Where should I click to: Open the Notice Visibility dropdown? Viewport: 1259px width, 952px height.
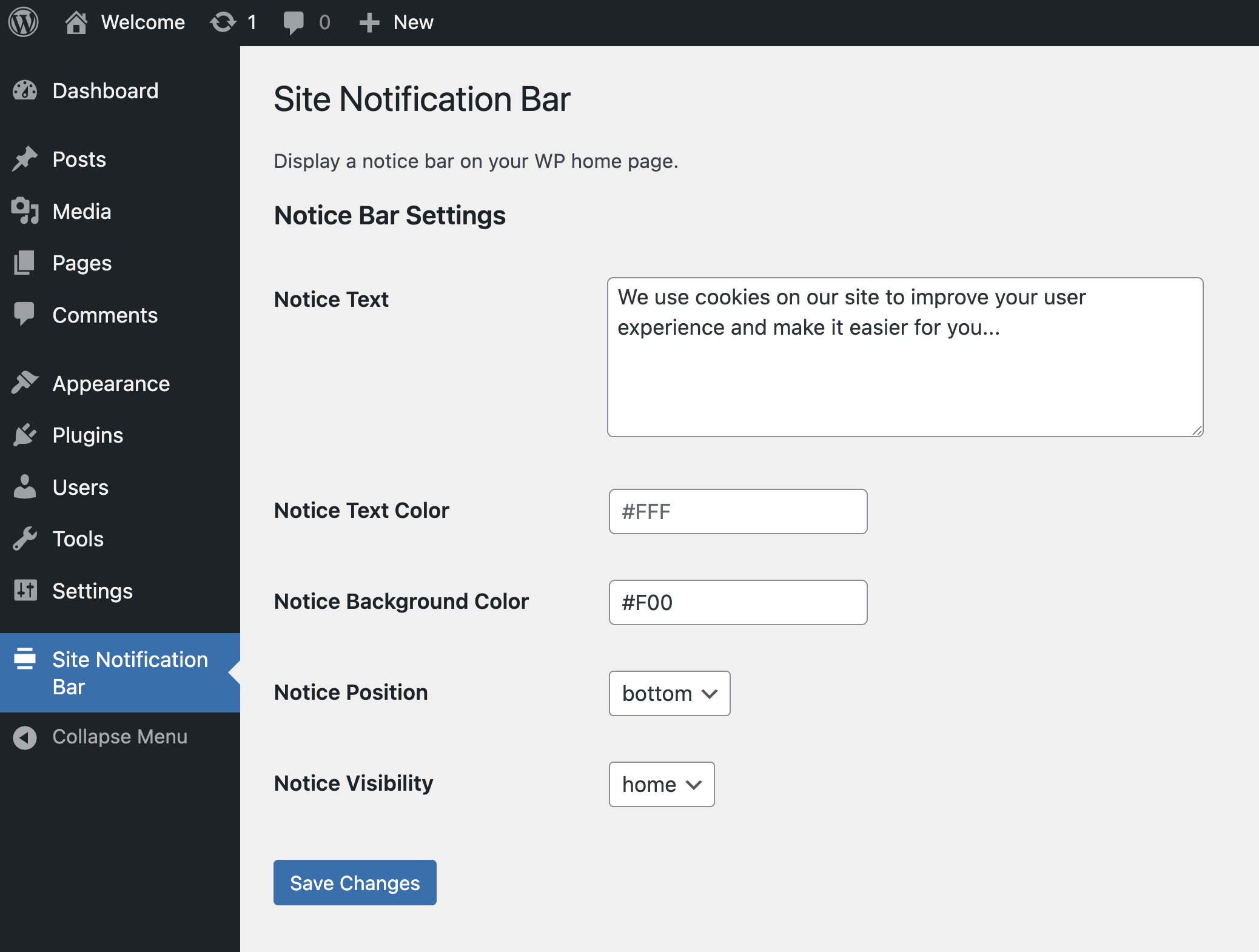click(x=661, y=784)
